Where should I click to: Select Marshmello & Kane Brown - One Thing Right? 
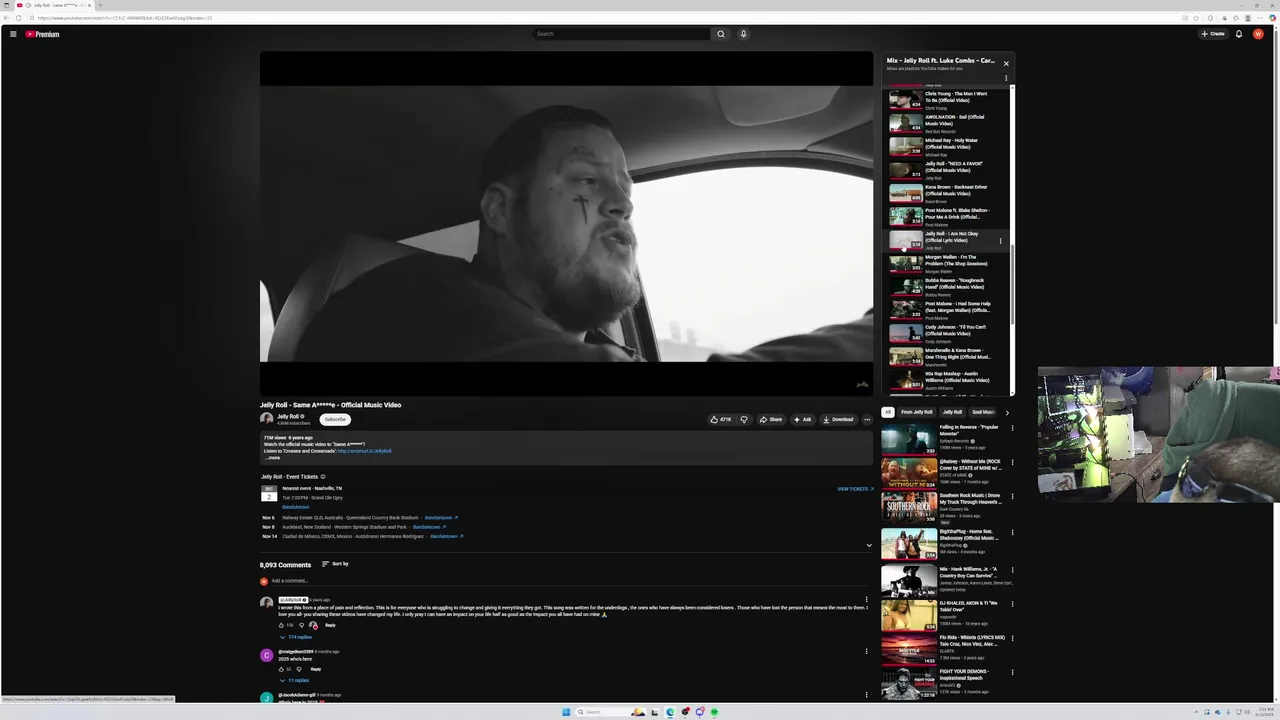pyautogui.click(x=947, y=357)
